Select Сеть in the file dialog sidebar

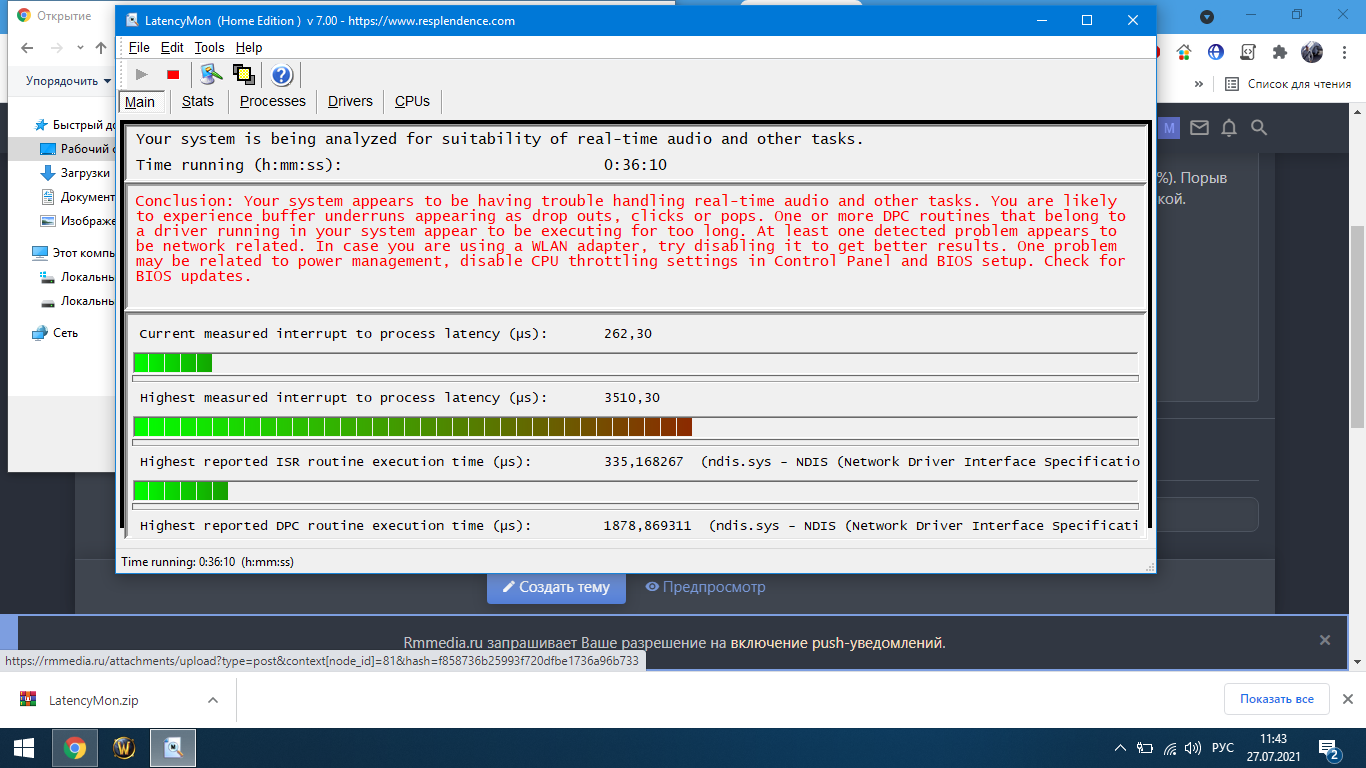coord(55,333)
